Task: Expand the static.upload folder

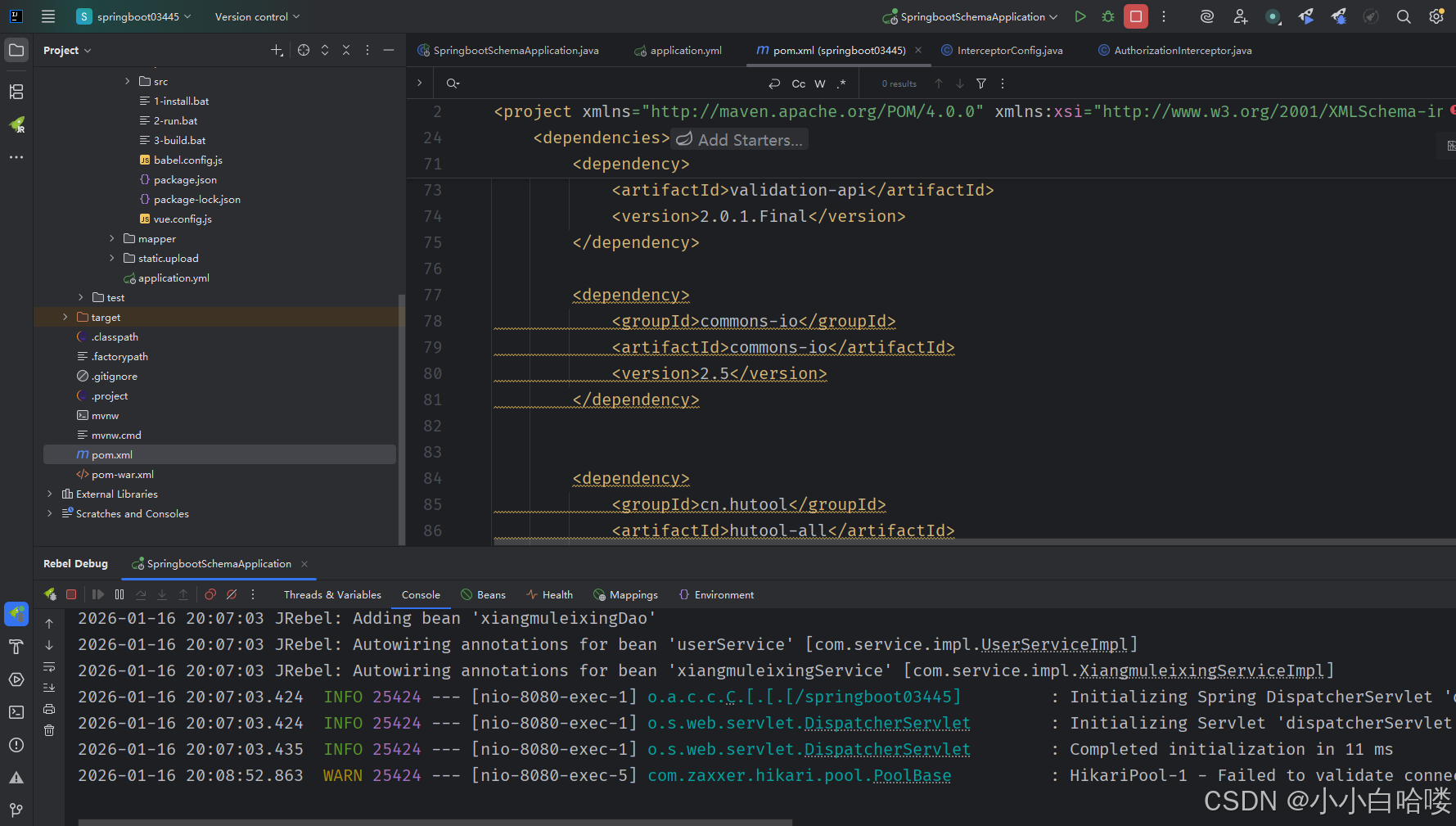Action: [112, 258]
